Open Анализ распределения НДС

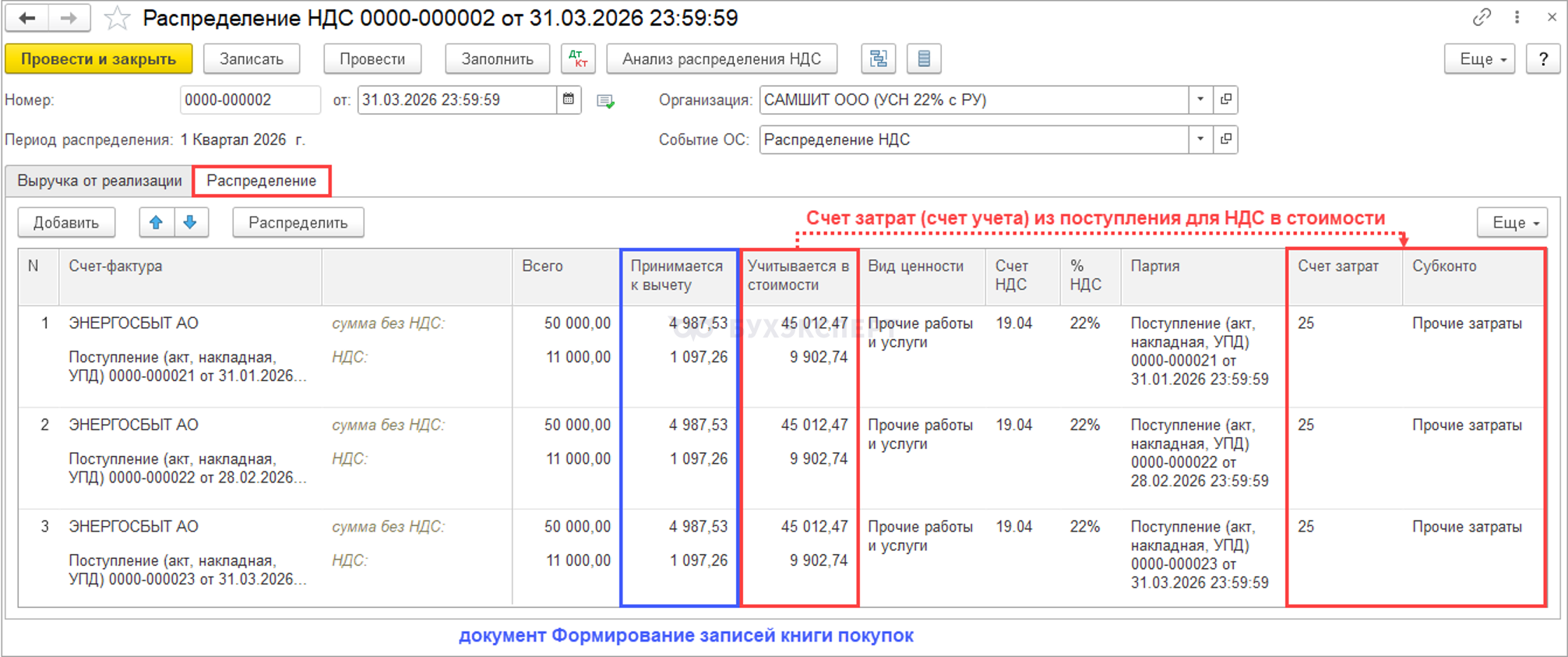pyautogui.click(x=722, y=58)
